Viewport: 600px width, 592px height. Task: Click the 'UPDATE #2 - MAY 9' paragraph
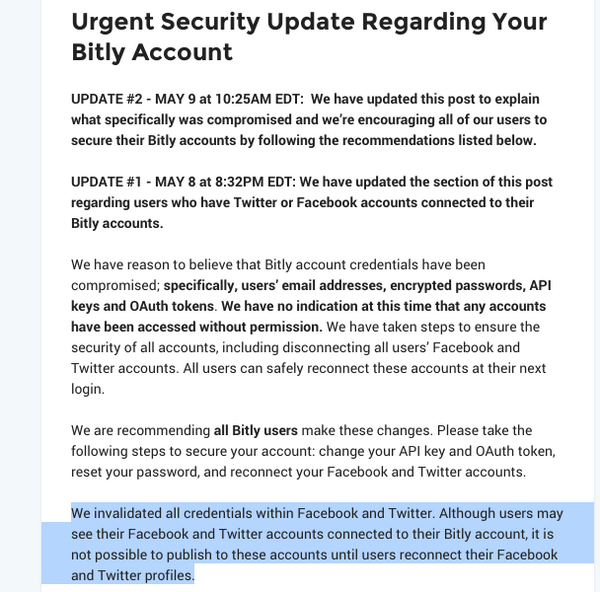309,120
